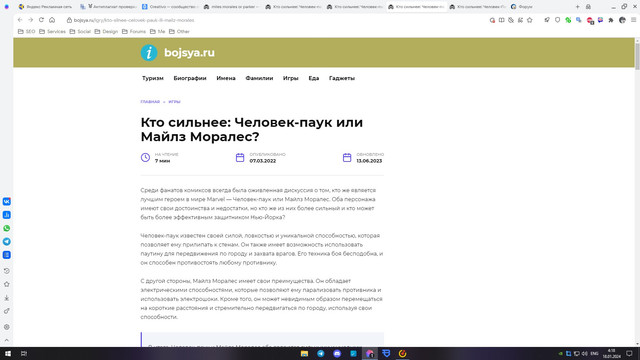The width and height of the screenshot is (640, 360).
Task: Open the Игры navigation item
Action: [x=291, y=78]
